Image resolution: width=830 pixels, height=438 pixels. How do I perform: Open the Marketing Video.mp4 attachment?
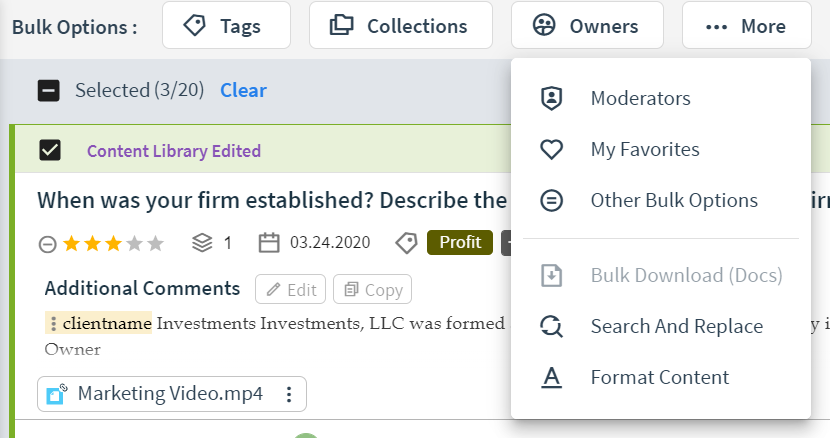pos(170,394)
